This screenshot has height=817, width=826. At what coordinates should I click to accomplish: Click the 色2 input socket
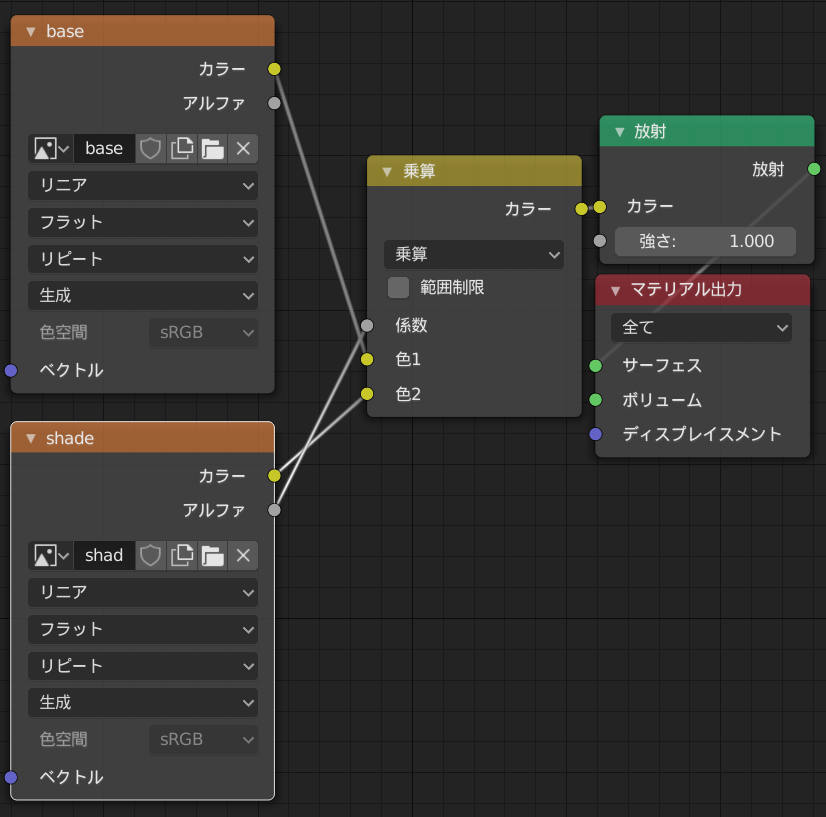tap(367, 394)
